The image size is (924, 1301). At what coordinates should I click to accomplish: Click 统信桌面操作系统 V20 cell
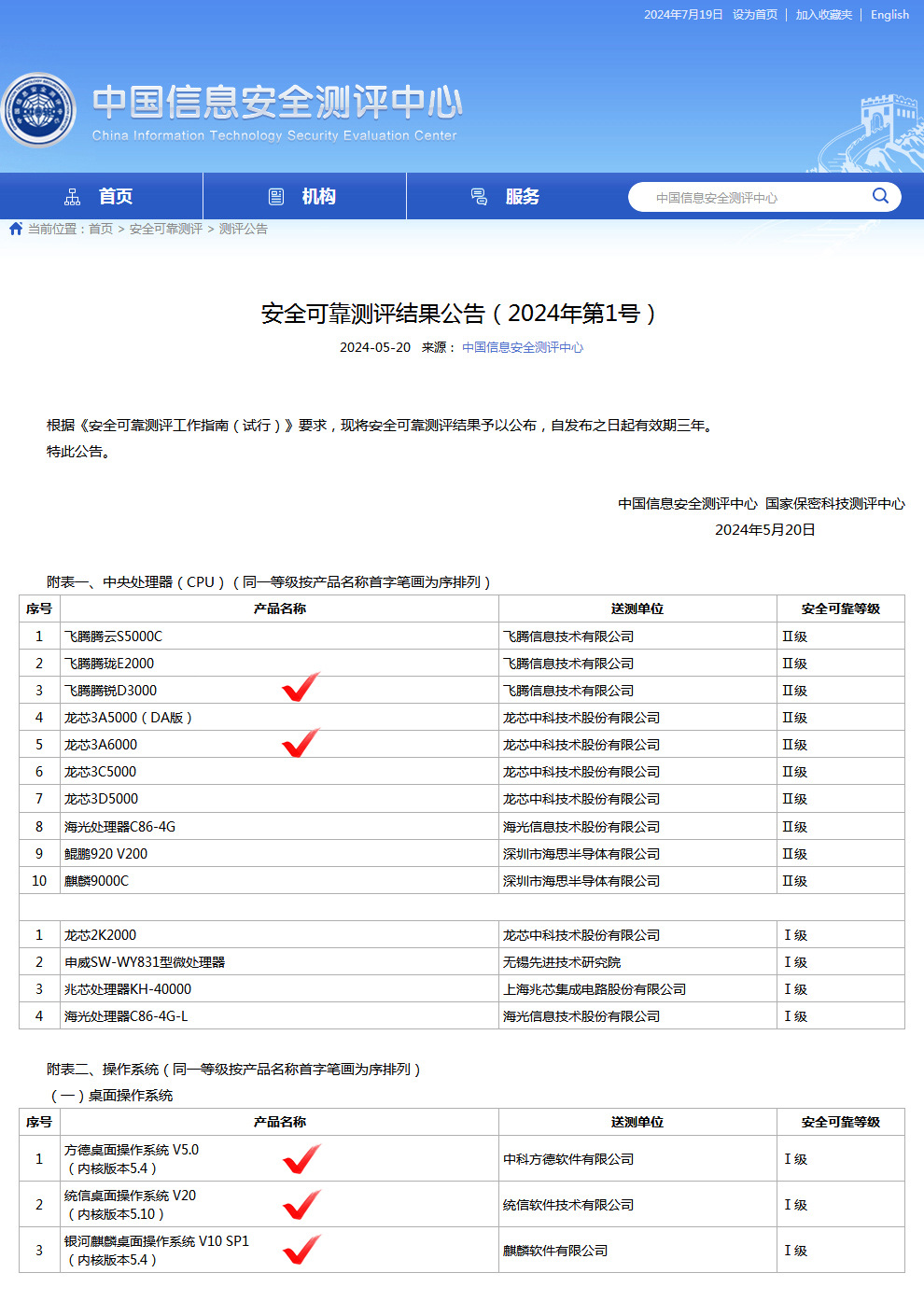pos(279,1205)
